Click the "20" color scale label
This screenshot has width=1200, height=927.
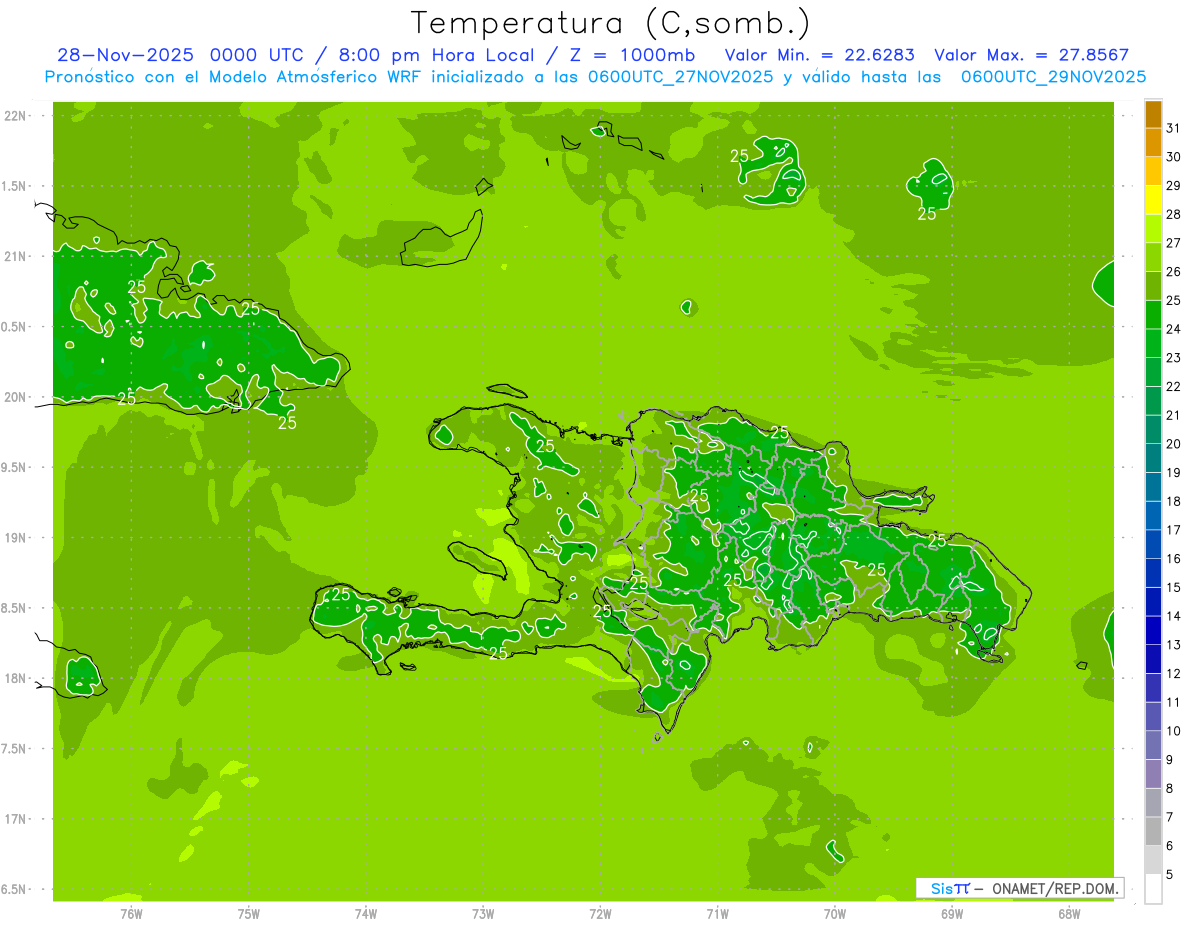coord(1174,444)
